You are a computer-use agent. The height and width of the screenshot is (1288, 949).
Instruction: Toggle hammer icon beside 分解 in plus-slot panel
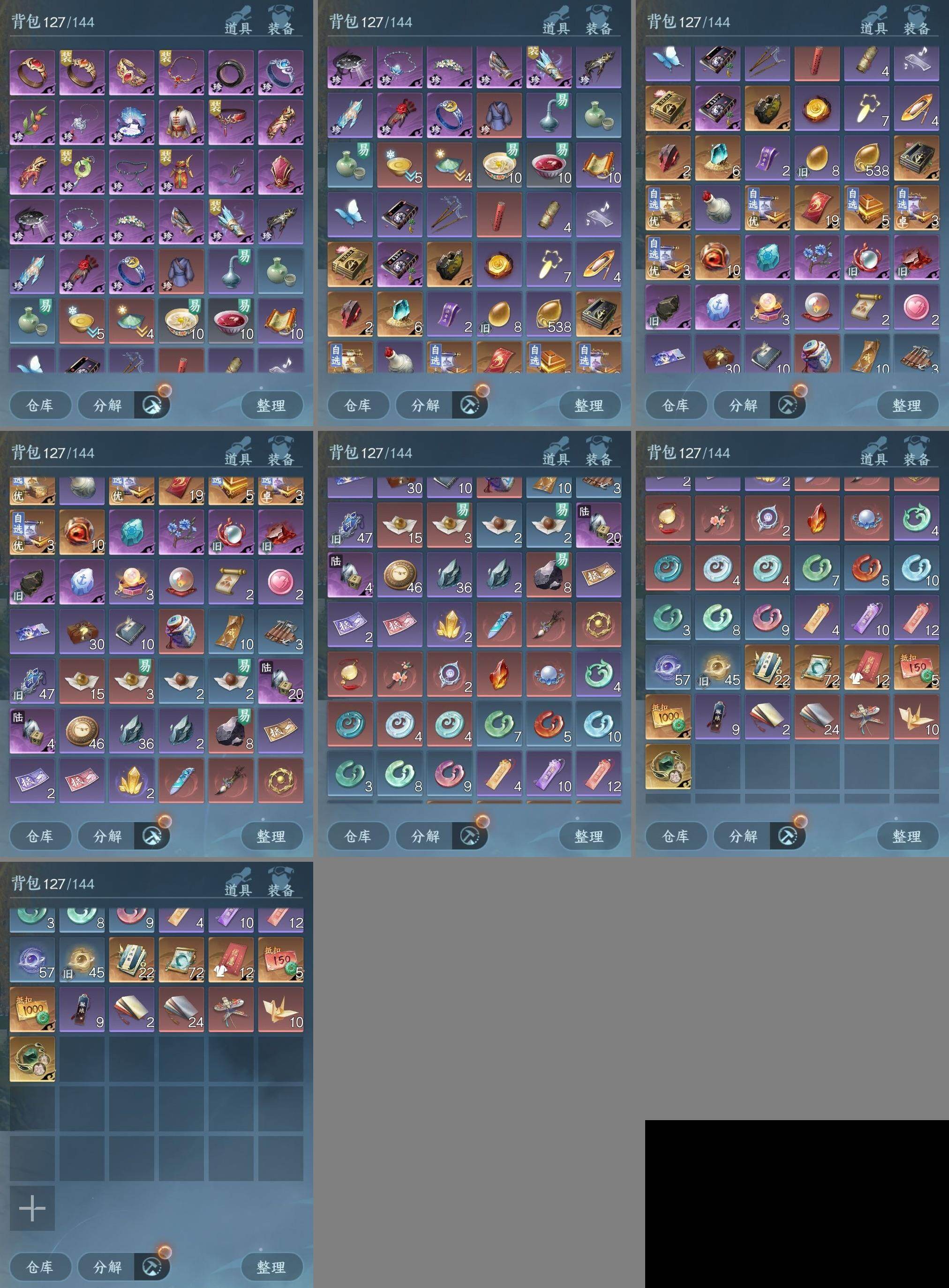152,1267
